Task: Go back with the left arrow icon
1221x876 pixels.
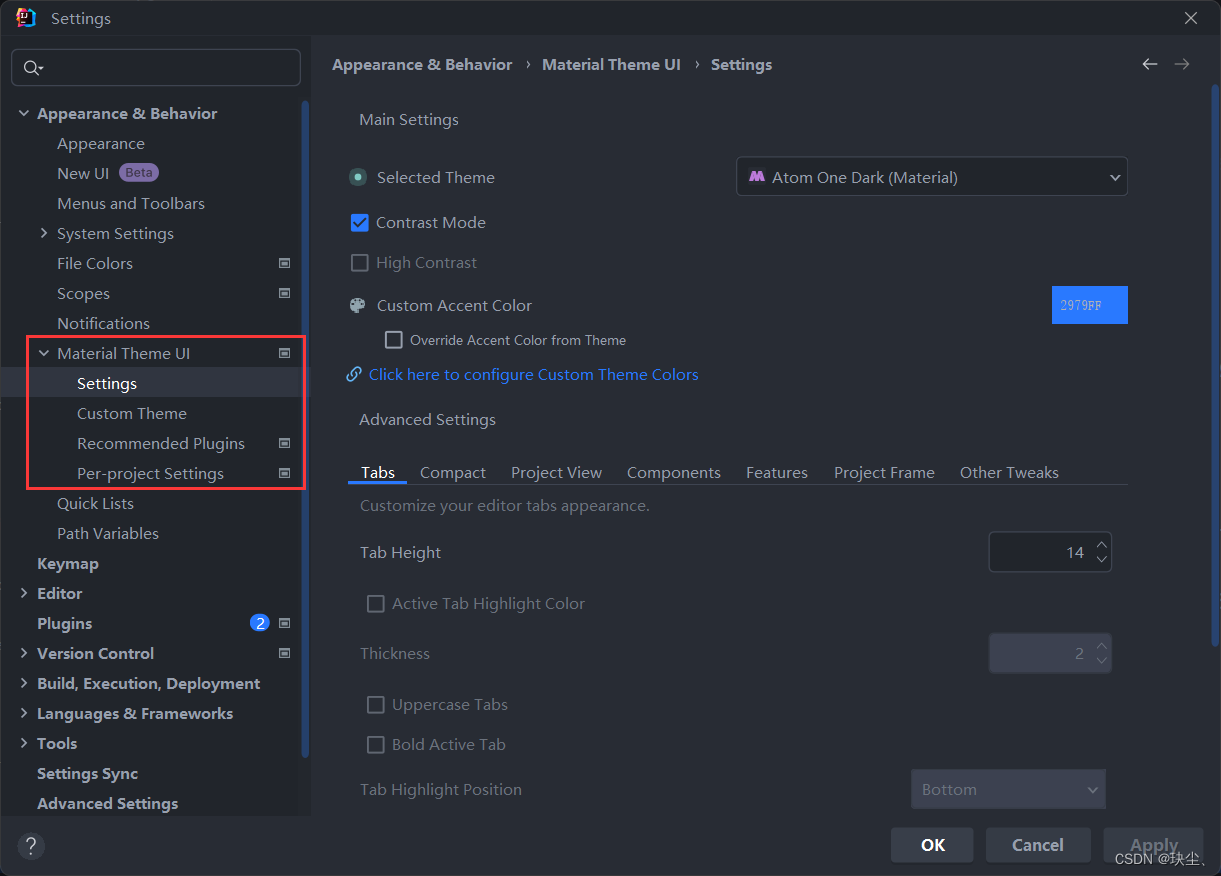Action: point(1150,64)
